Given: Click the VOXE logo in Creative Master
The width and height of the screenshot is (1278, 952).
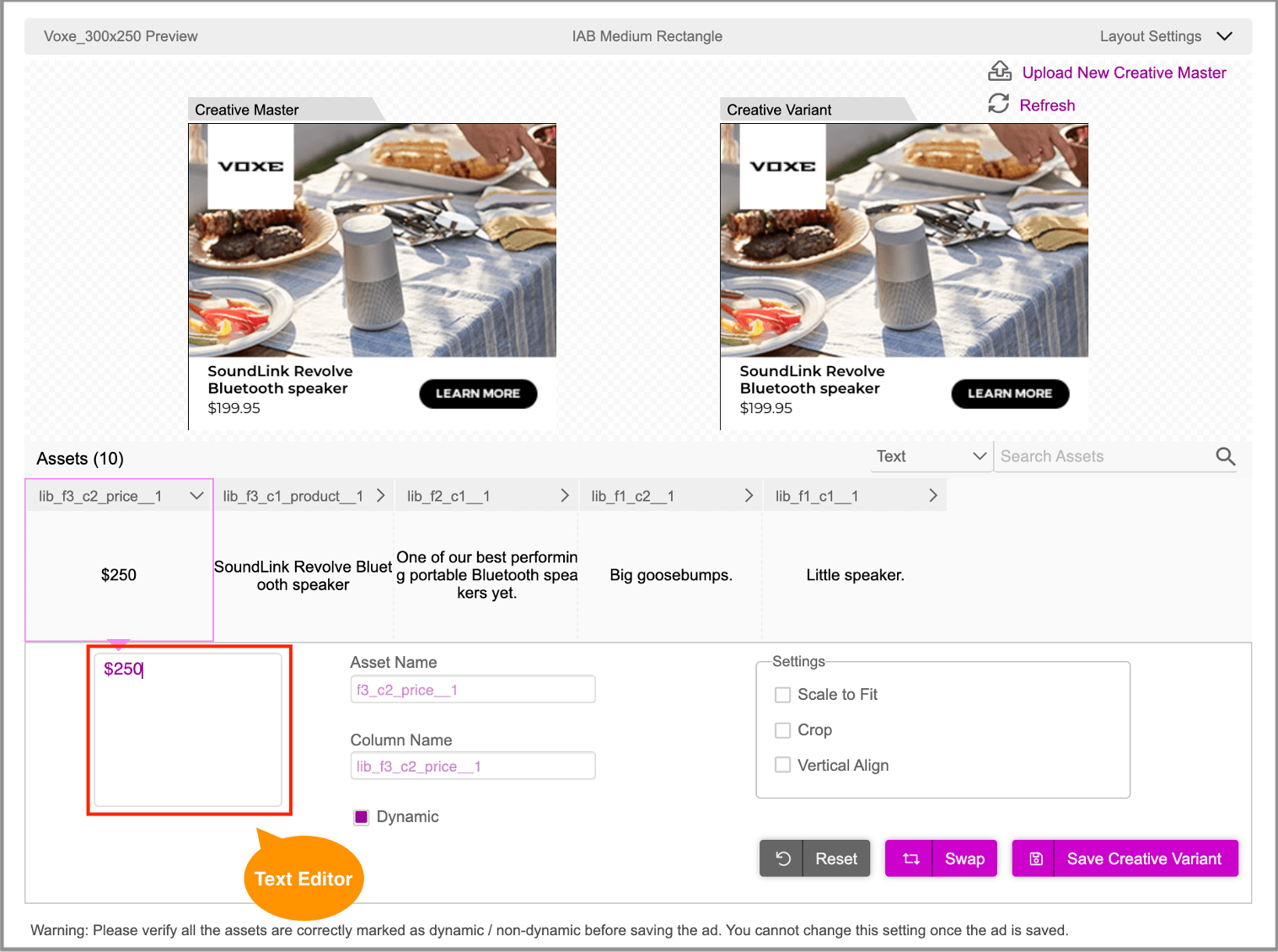Looking at the screenshot, I should tap(250, 166).
